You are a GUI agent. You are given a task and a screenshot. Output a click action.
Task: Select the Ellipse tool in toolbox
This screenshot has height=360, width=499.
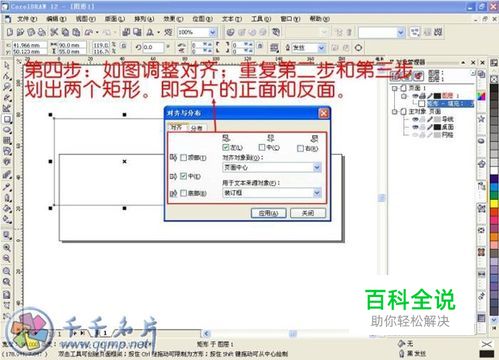[7, 130]
